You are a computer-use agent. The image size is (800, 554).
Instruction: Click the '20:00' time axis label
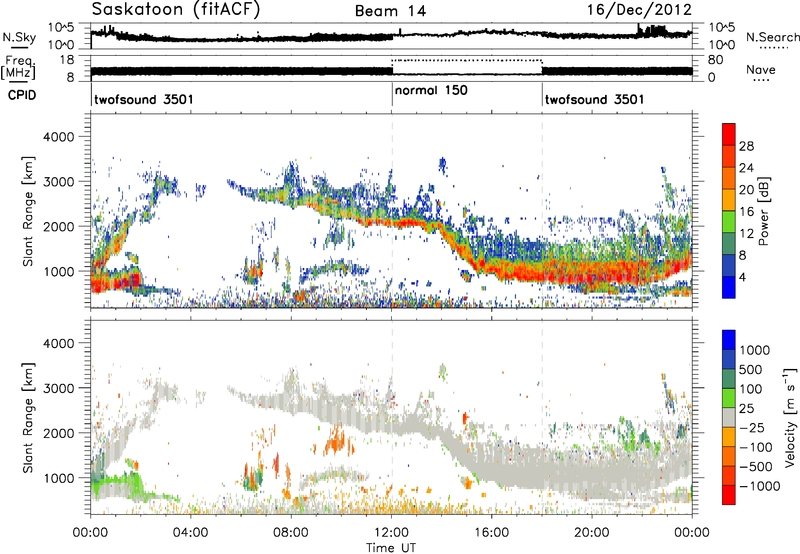[592, 533]
